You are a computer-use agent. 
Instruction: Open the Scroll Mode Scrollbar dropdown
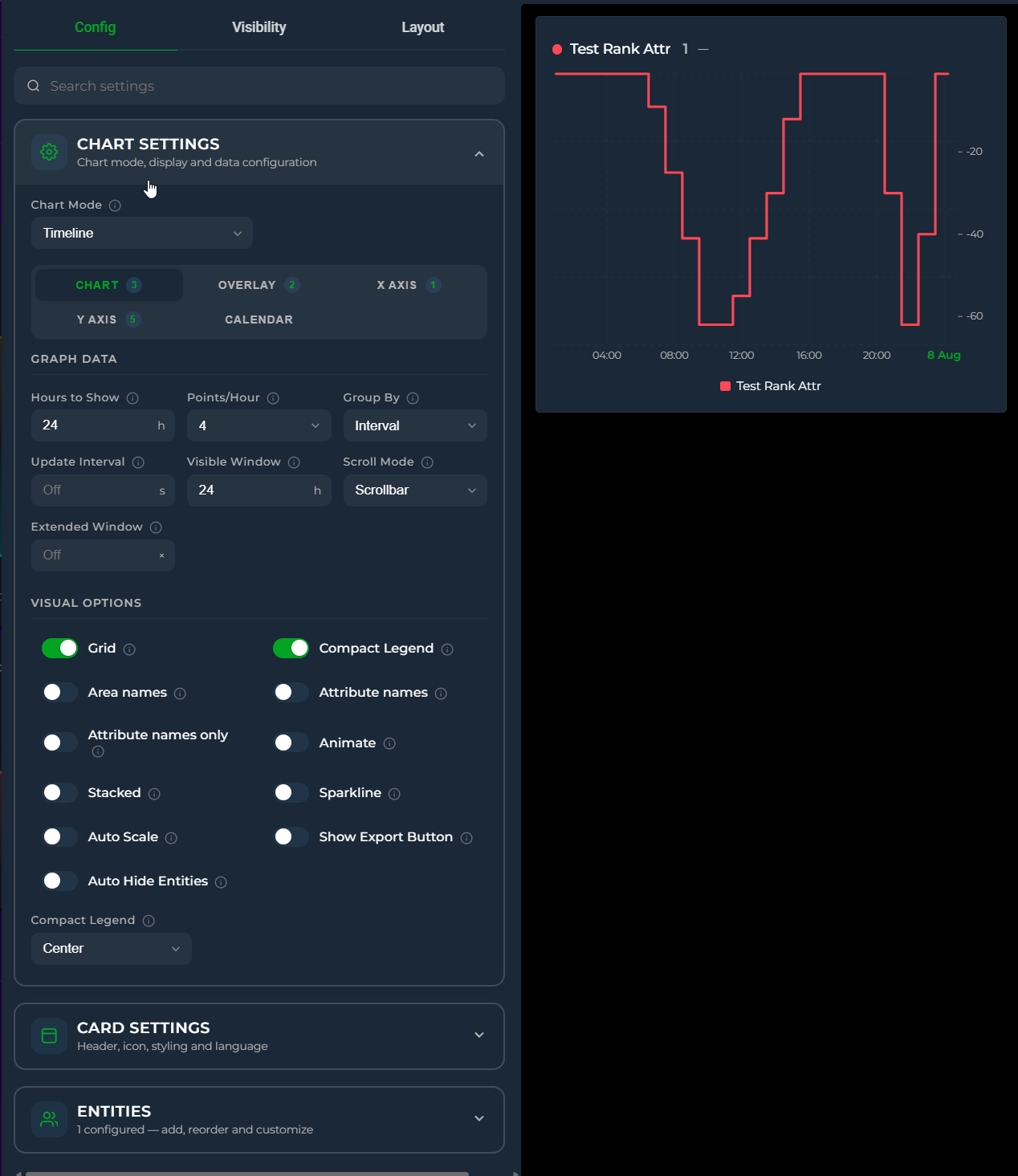(415, 490)
